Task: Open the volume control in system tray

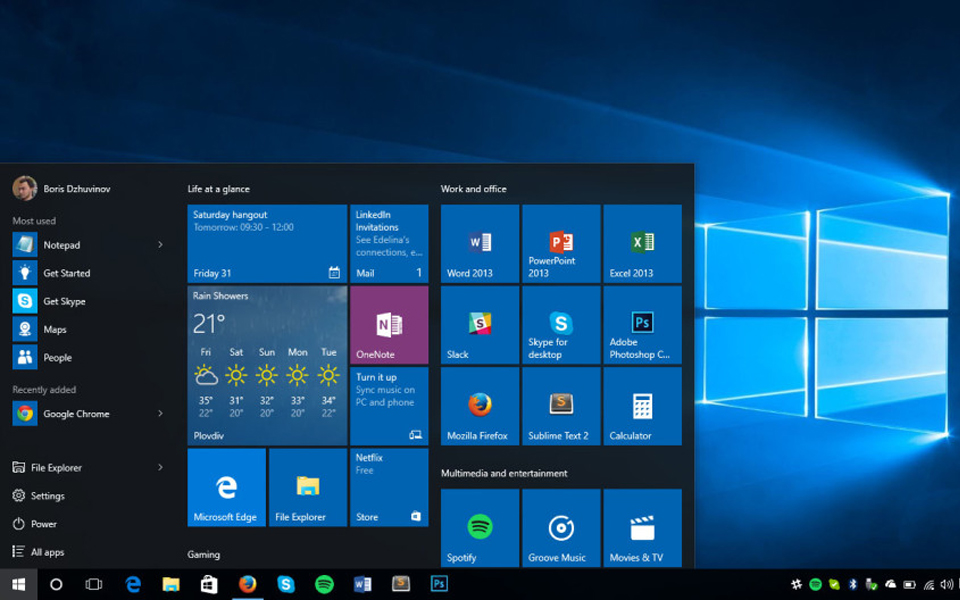Action: pos(946,584)
